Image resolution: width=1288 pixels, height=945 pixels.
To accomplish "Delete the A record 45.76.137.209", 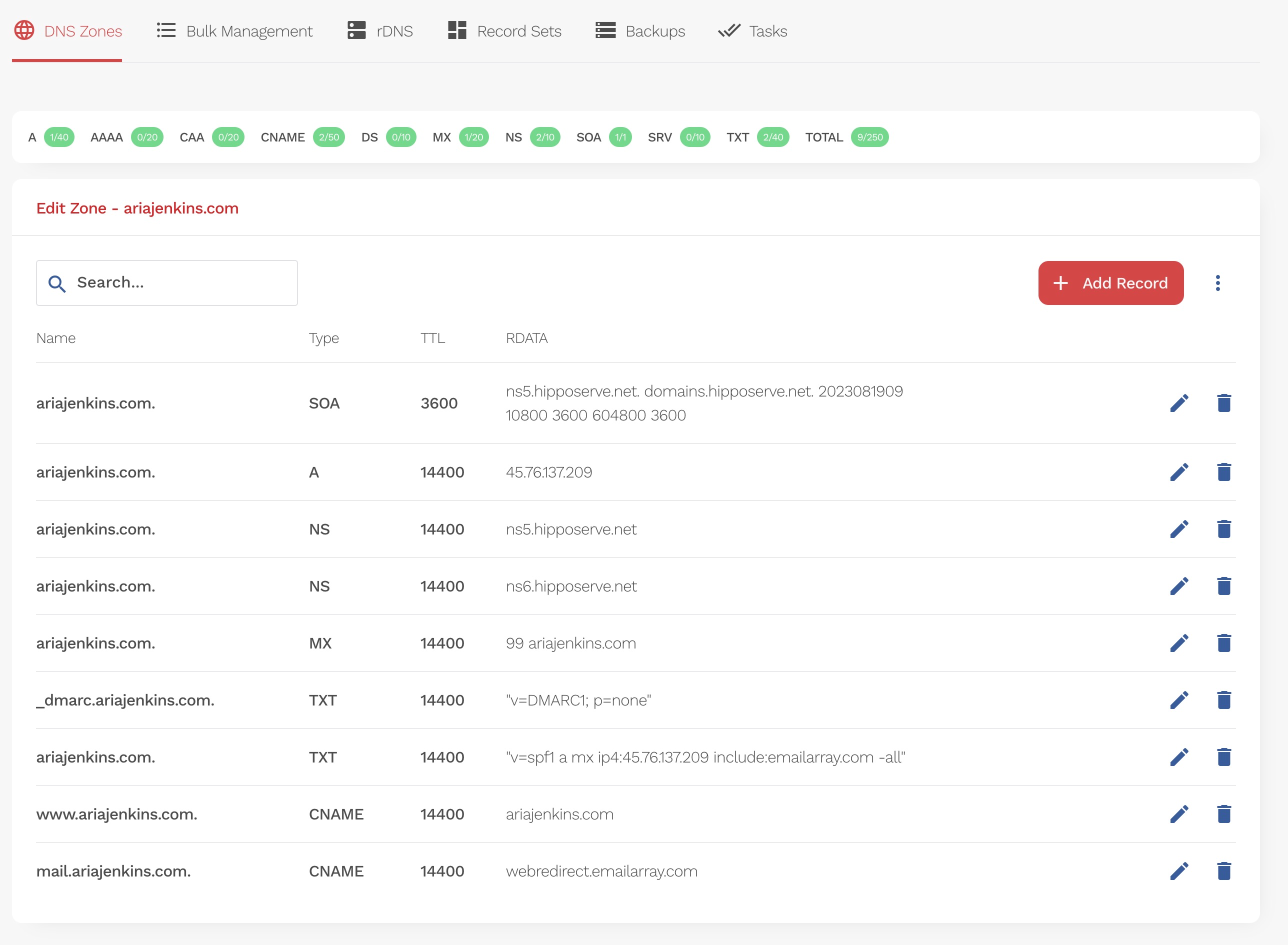I will [x=1223, y=472].
